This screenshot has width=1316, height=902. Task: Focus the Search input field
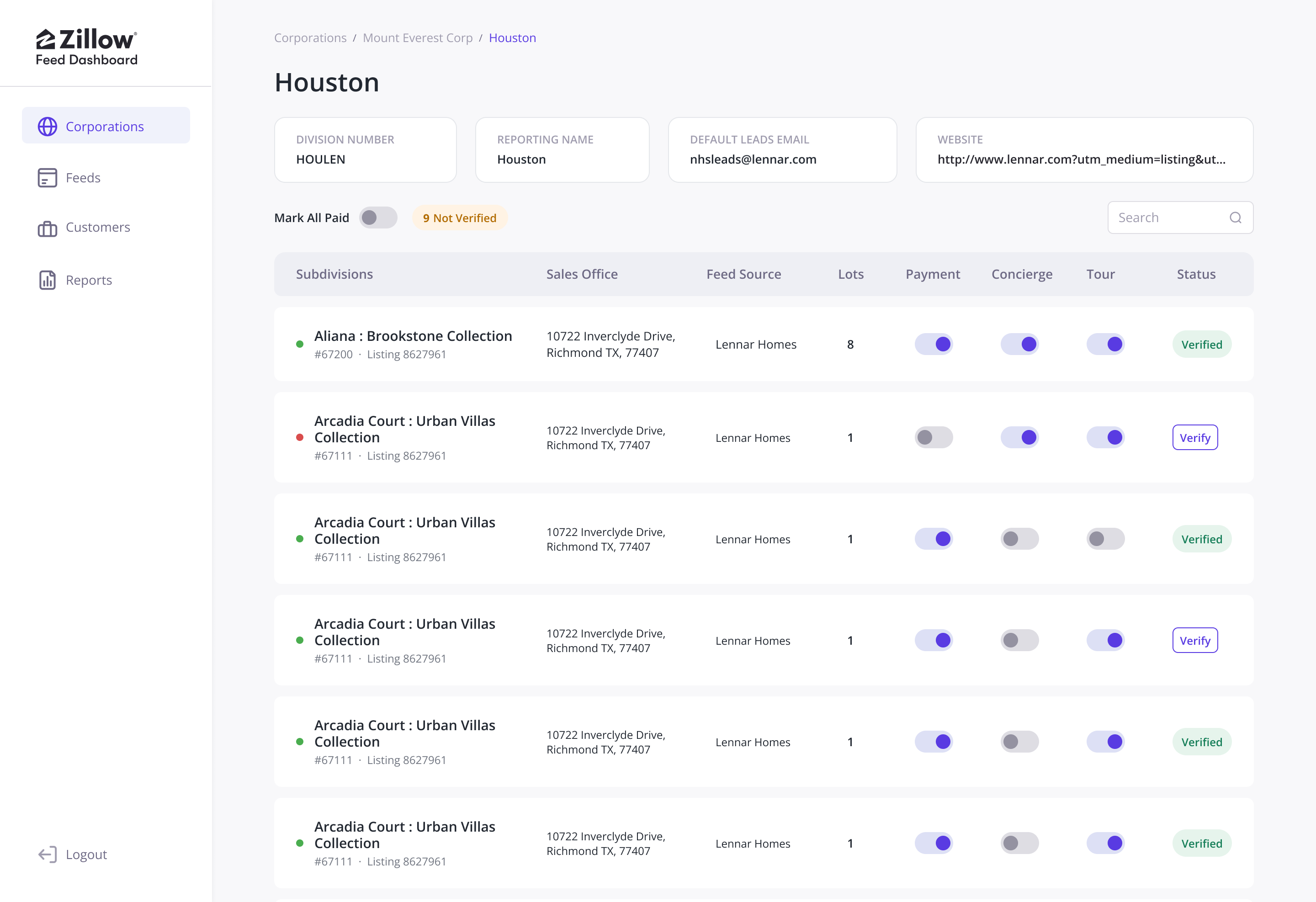tap(1180, 218)
